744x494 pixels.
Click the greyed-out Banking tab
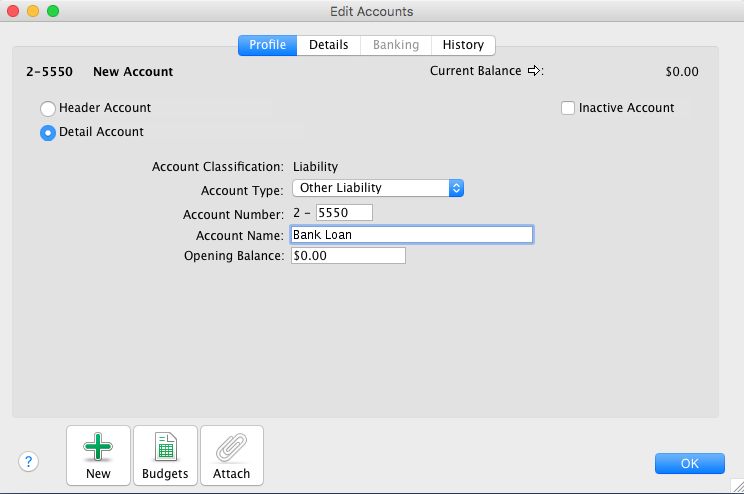tap(395, 45)
